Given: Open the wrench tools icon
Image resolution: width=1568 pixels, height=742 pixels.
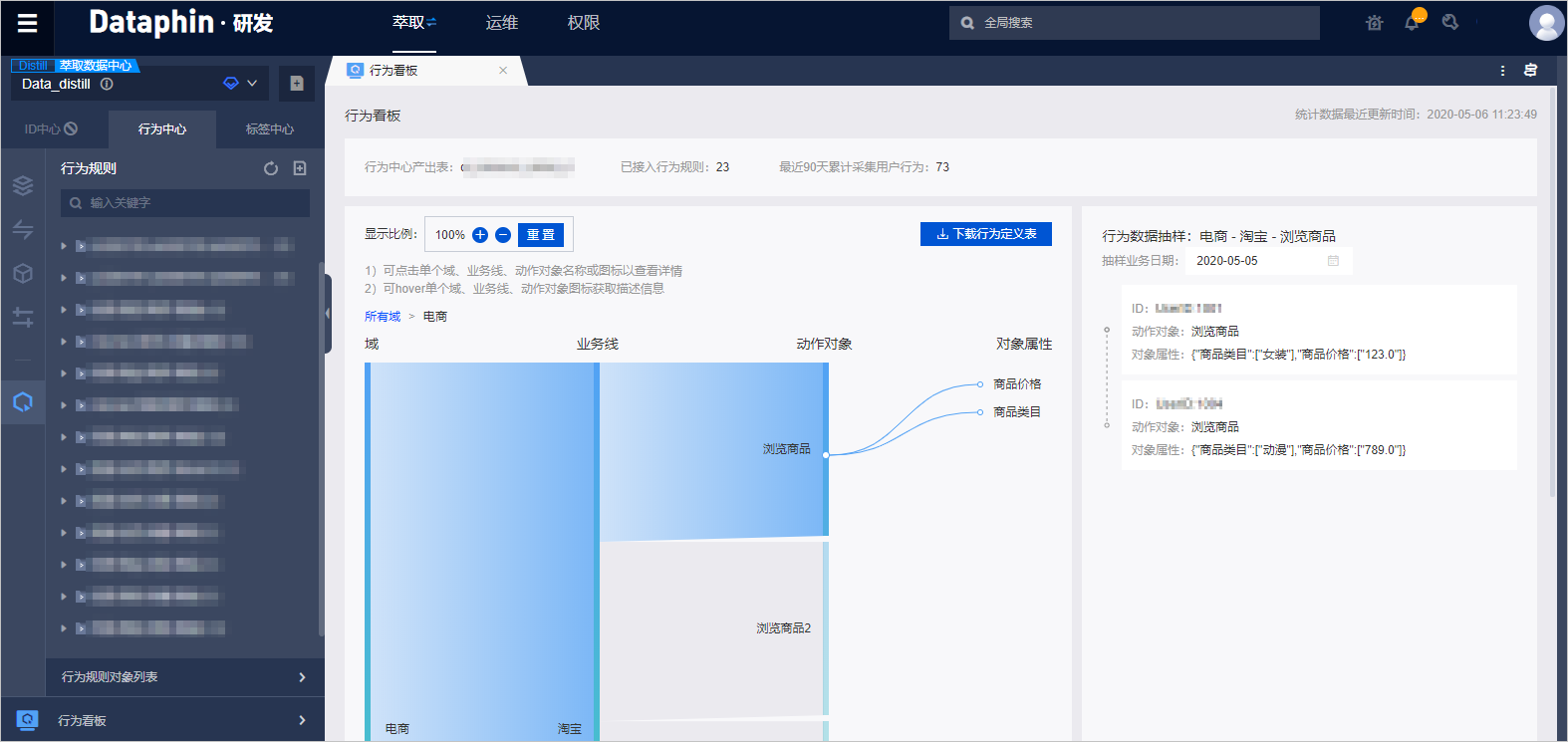Looking at the screenshot, I should tap(1450, 22).
